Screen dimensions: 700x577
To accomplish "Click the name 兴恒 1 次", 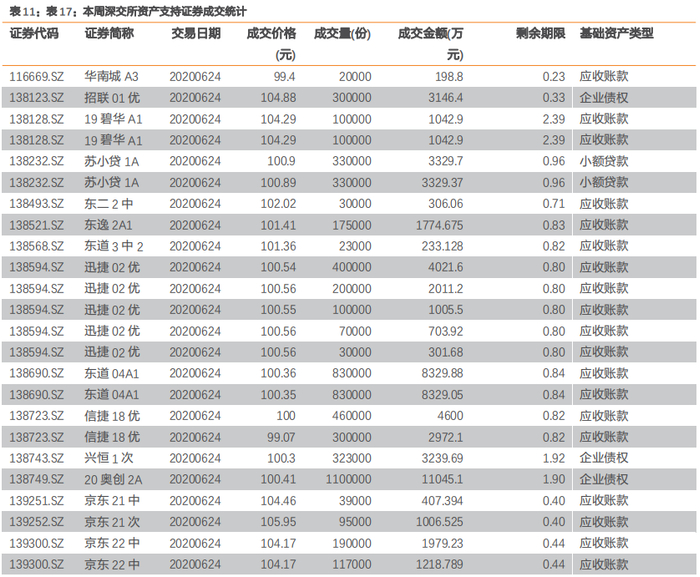I will click(x=109, y=458).
